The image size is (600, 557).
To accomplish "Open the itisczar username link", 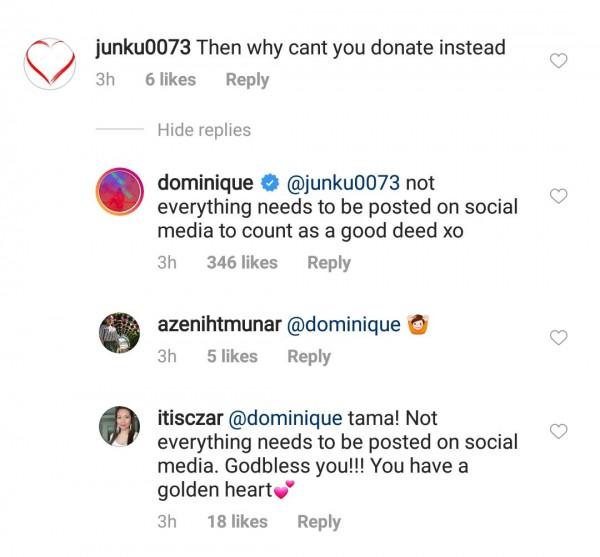I will point(190,416).
